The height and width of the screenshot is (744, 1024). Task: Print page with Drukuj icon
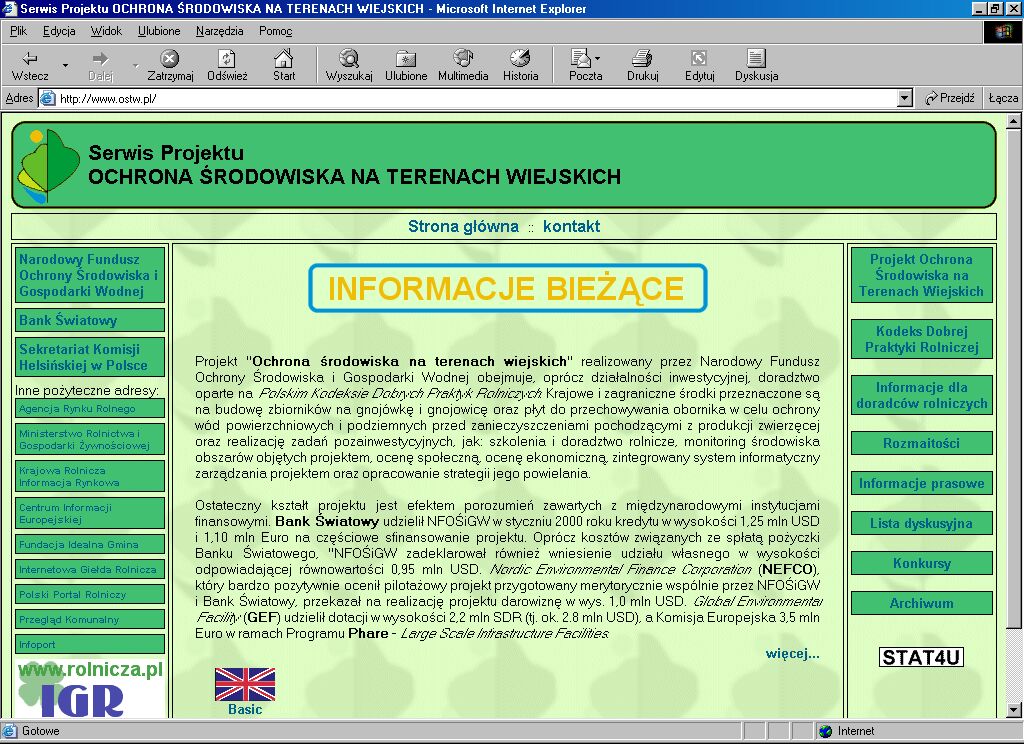coord(642,58)
